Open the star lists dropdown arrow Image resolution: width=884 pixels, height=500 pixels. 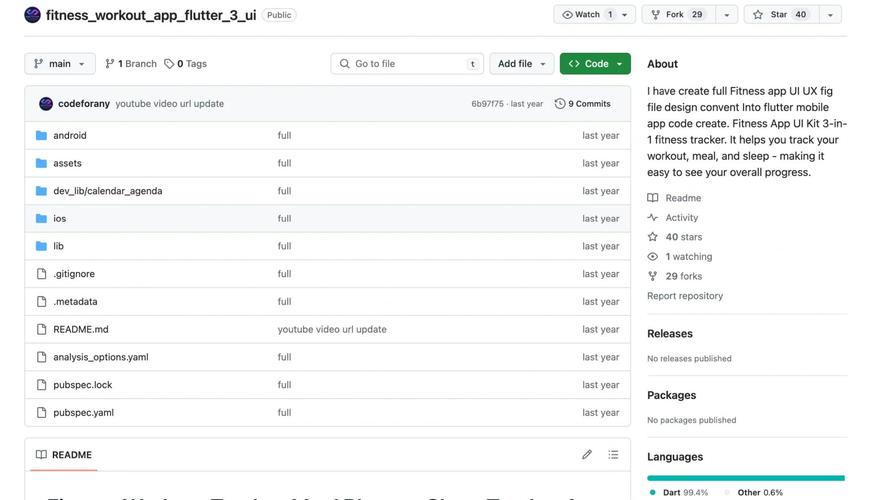[830, 15]
